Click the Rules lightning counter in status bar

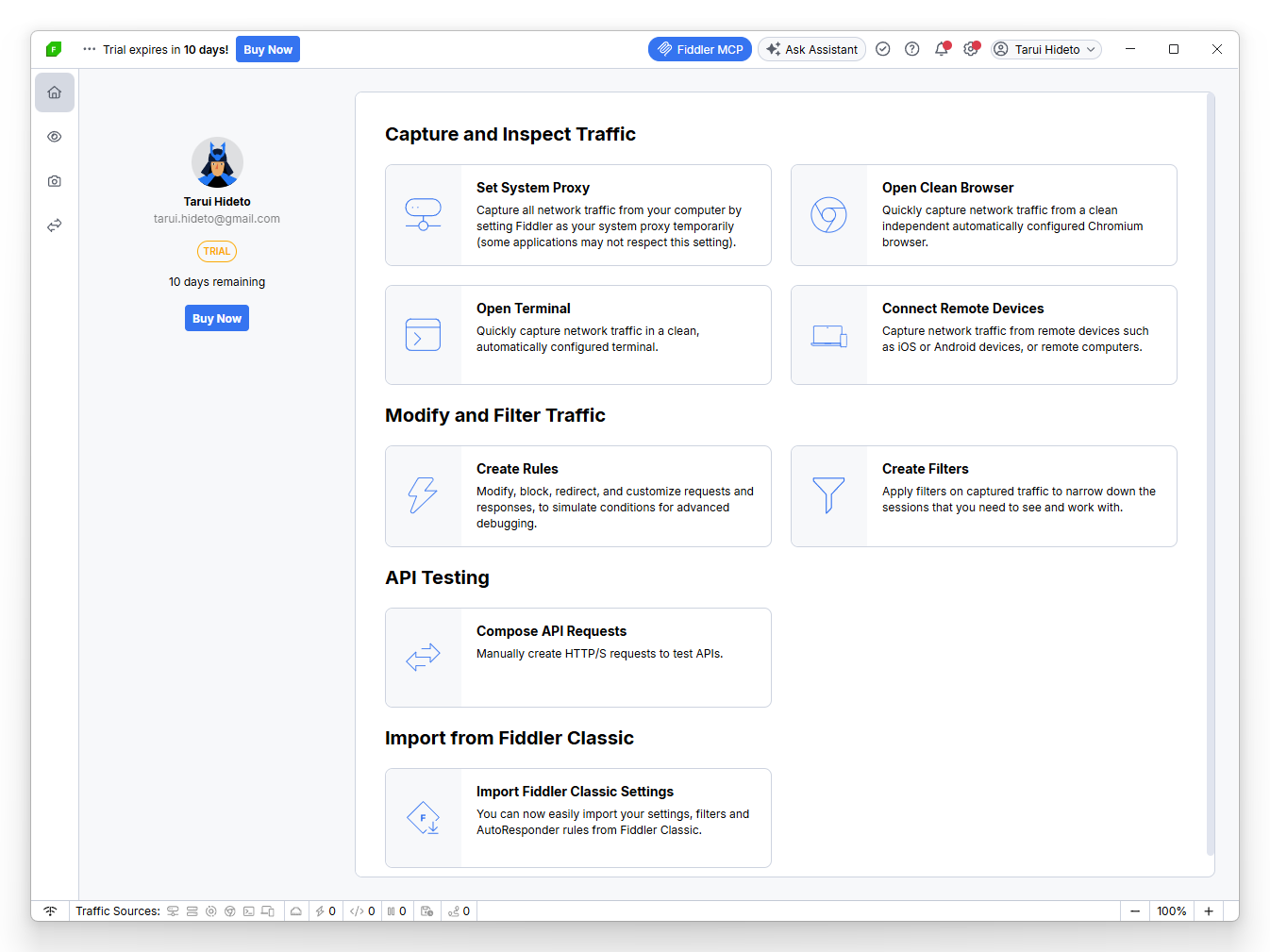pyautogui.click(x=326, y=911)
